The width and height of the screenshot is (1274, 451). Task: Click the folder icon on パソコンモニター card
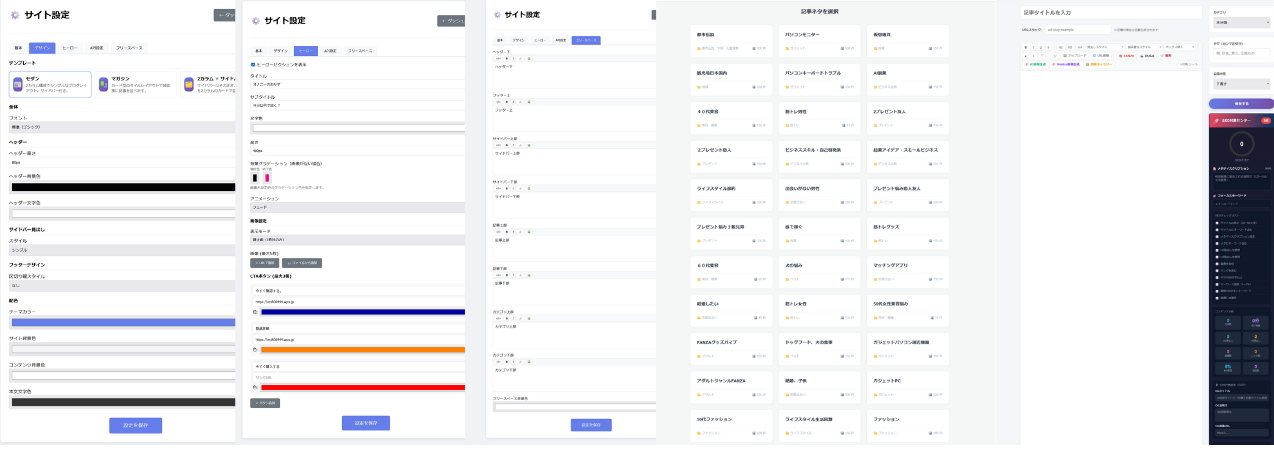click(x=787, y=47)
